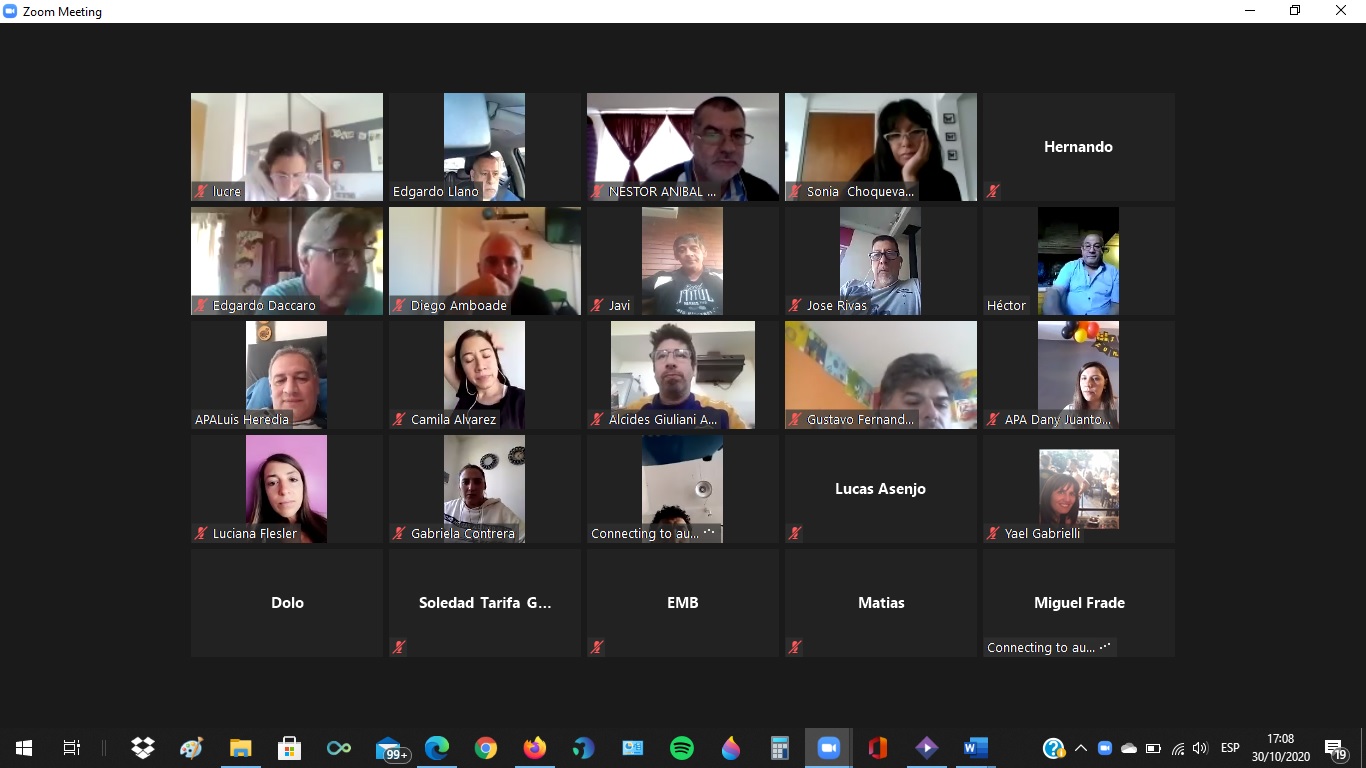Open the Calculator app from taskbar
1366x768 pixels.
[780, 748]
